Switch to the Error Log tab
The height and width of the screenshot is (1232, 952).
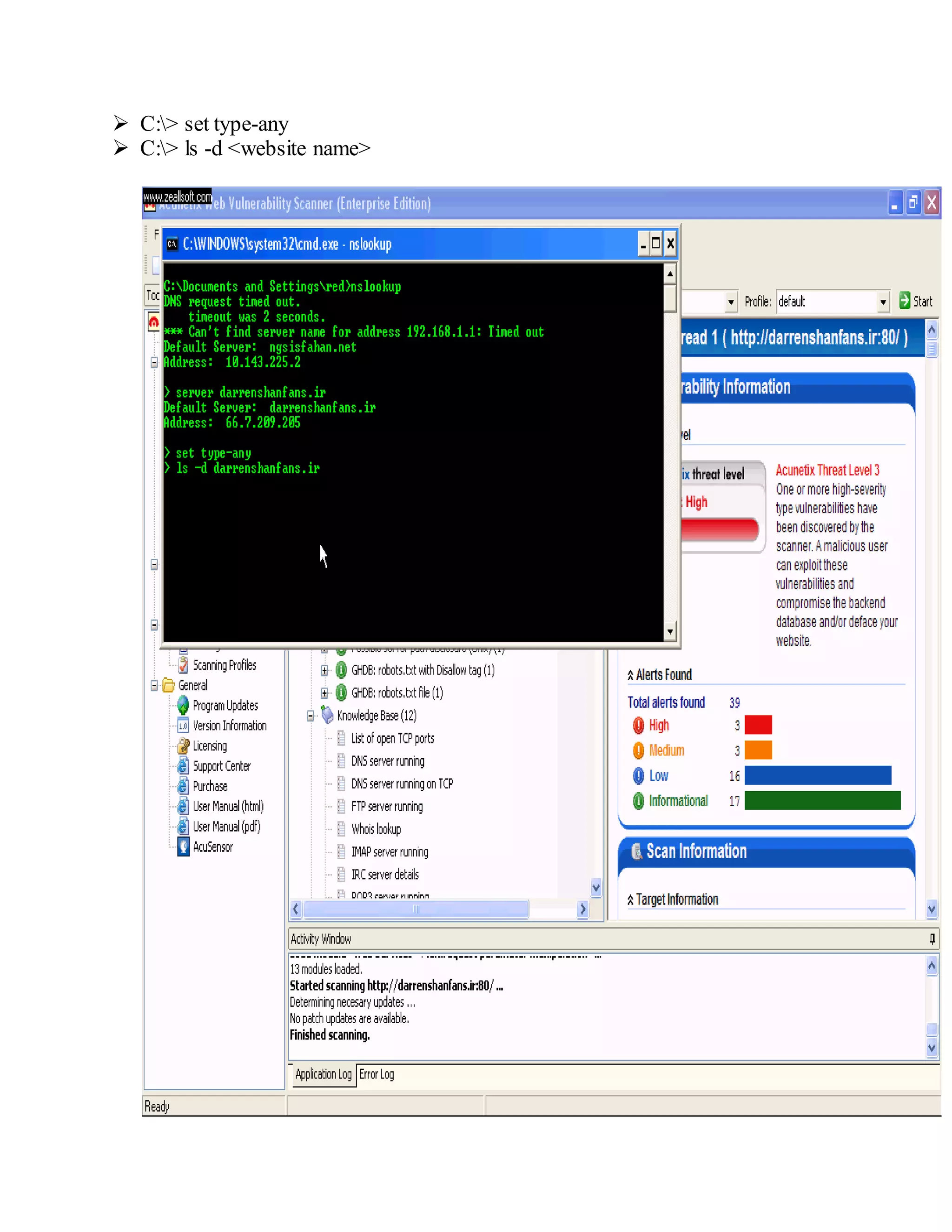pyautogui.click(x=377, y=1074)
